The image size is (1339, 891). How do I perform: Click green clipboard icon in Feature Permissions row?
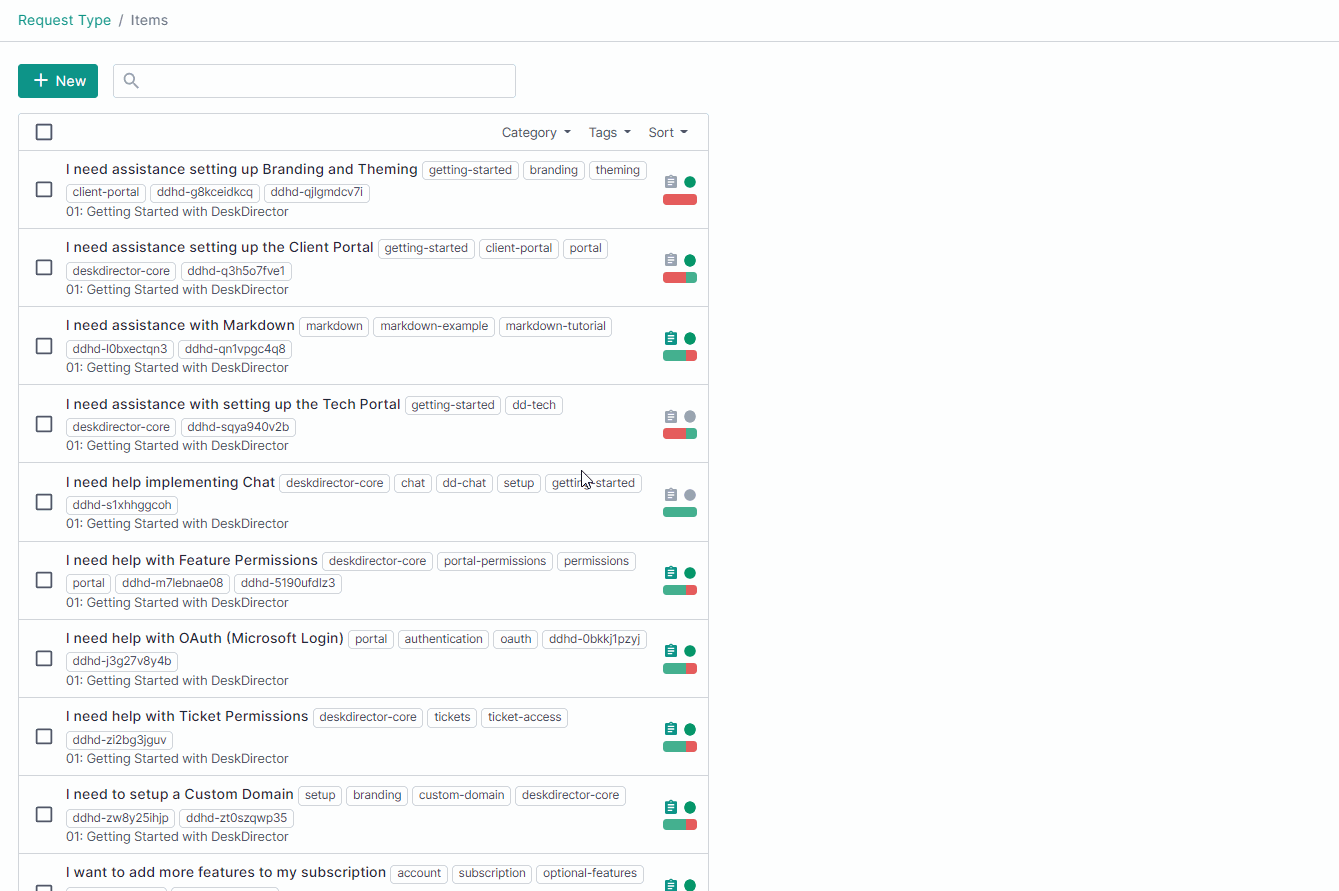pos(671,573)
